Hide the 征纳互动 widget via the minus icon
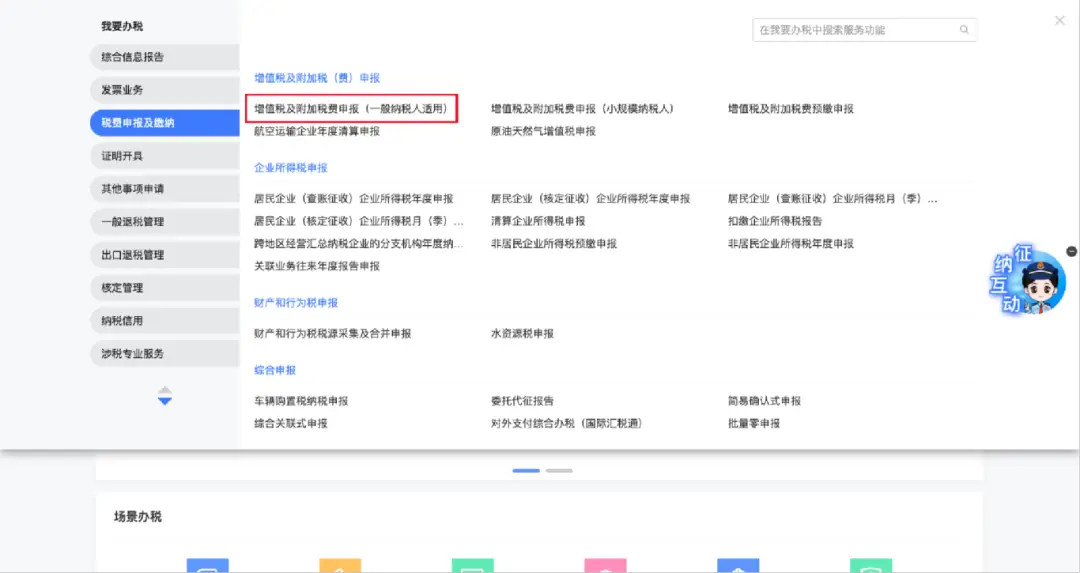 pos(1072,251)
